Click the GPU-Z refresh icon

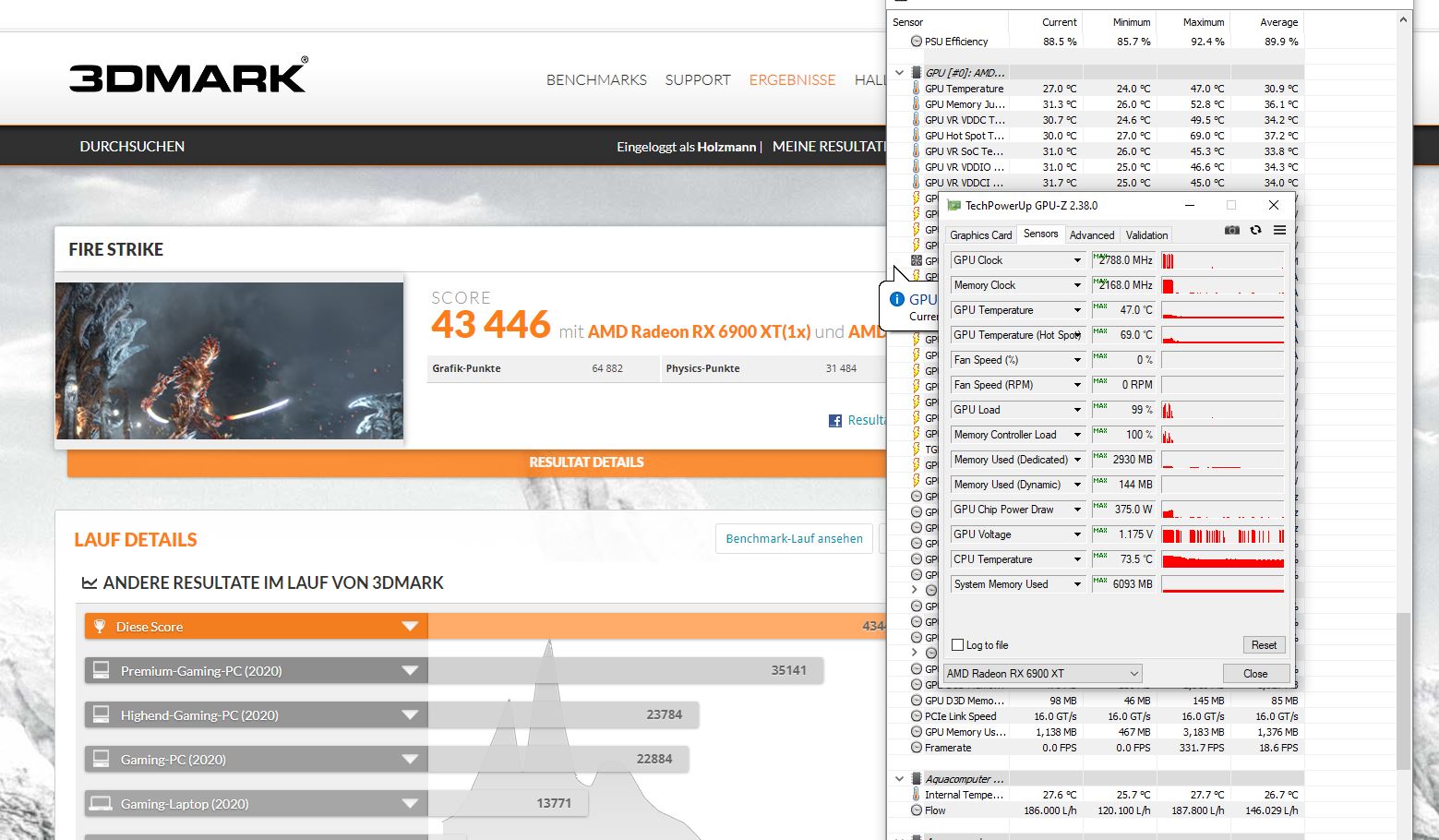(x=1255, y=230)
